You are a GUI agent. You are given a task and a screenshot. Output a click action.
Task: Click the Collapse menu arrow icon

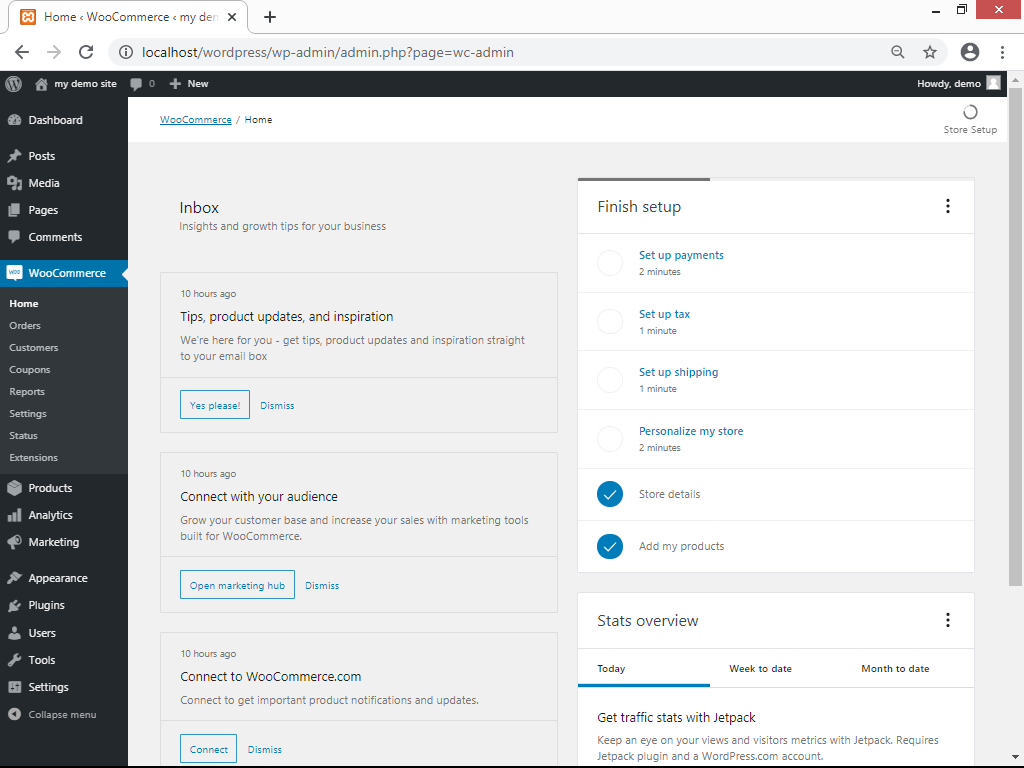tap(14, 714)
